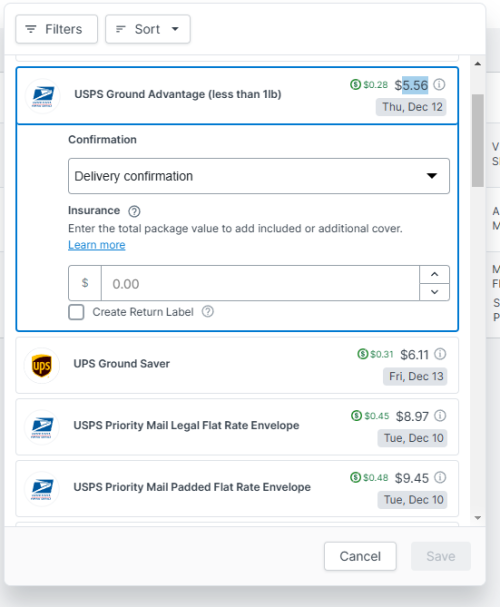Click the $0.31 savings badge

click(x=375, y=354)
